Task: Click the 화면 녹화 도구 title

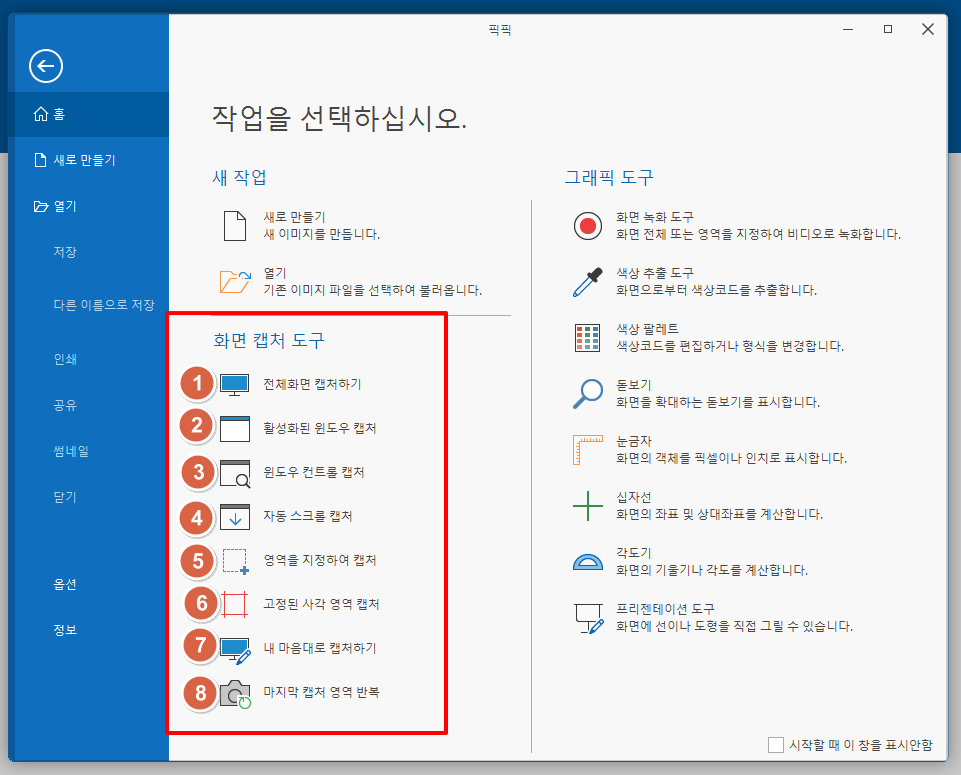Action: tap(655, 217)
